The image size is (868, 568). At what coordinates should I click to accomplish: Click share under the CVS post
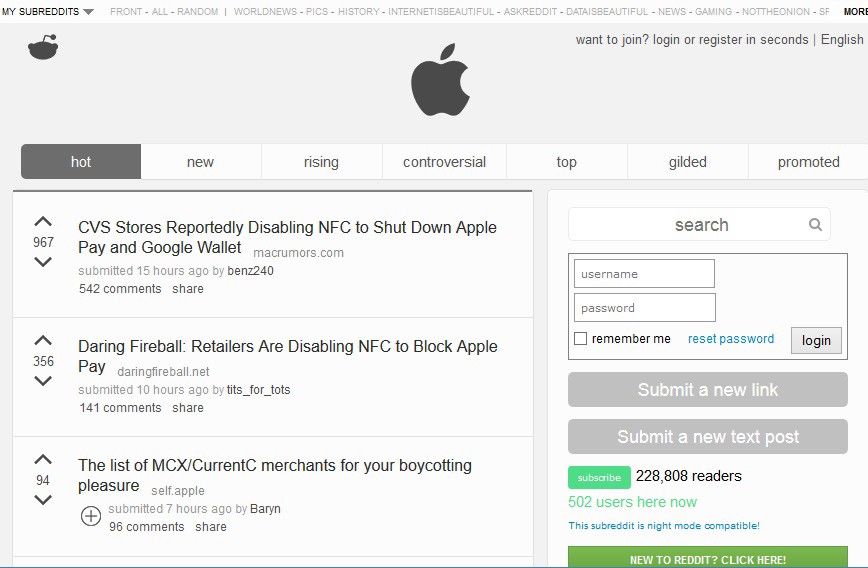pos(188,288)
